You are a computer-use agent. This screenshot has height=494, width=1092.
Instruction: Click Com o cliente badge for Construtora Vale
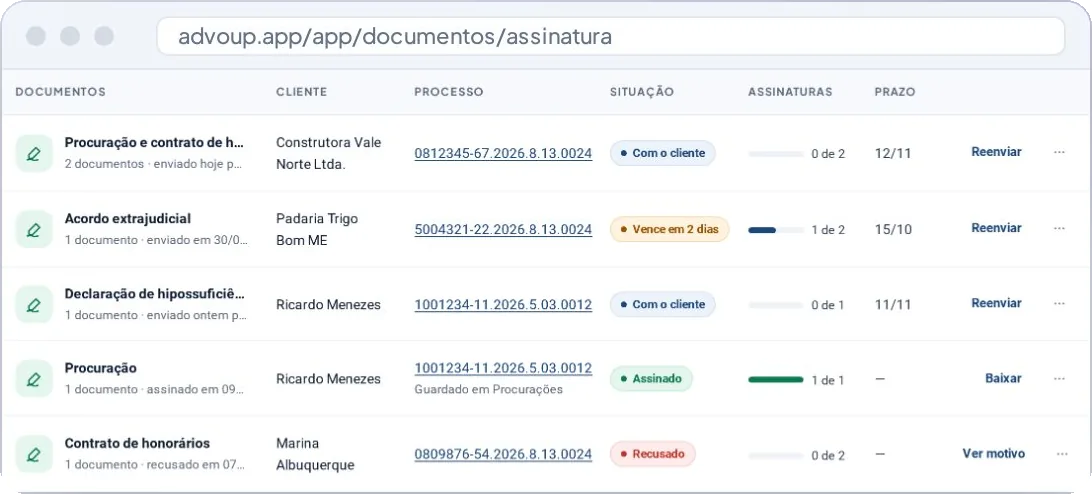(662, 153)
